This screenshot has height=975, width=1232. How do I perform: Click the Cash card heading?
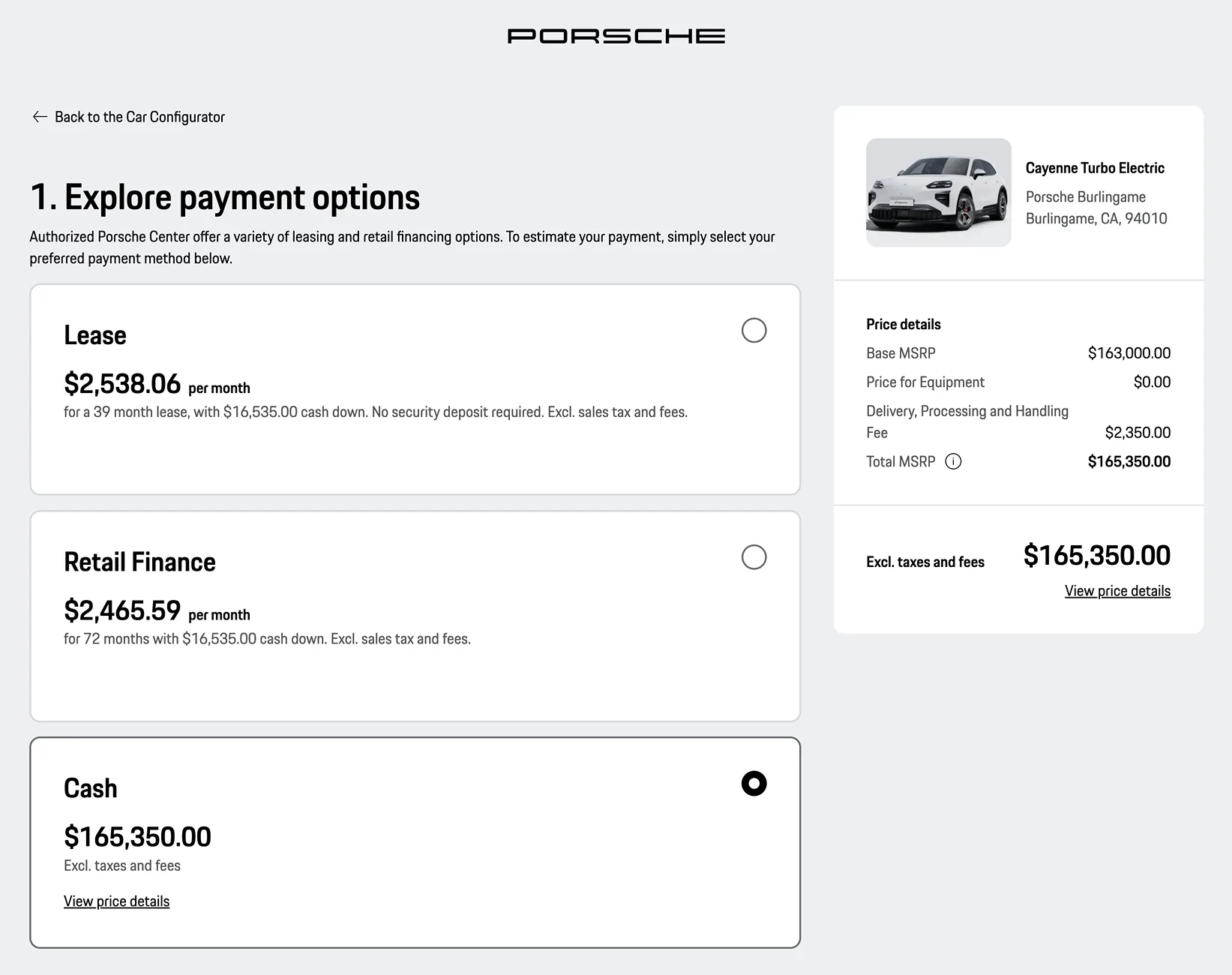pos(90,787)
